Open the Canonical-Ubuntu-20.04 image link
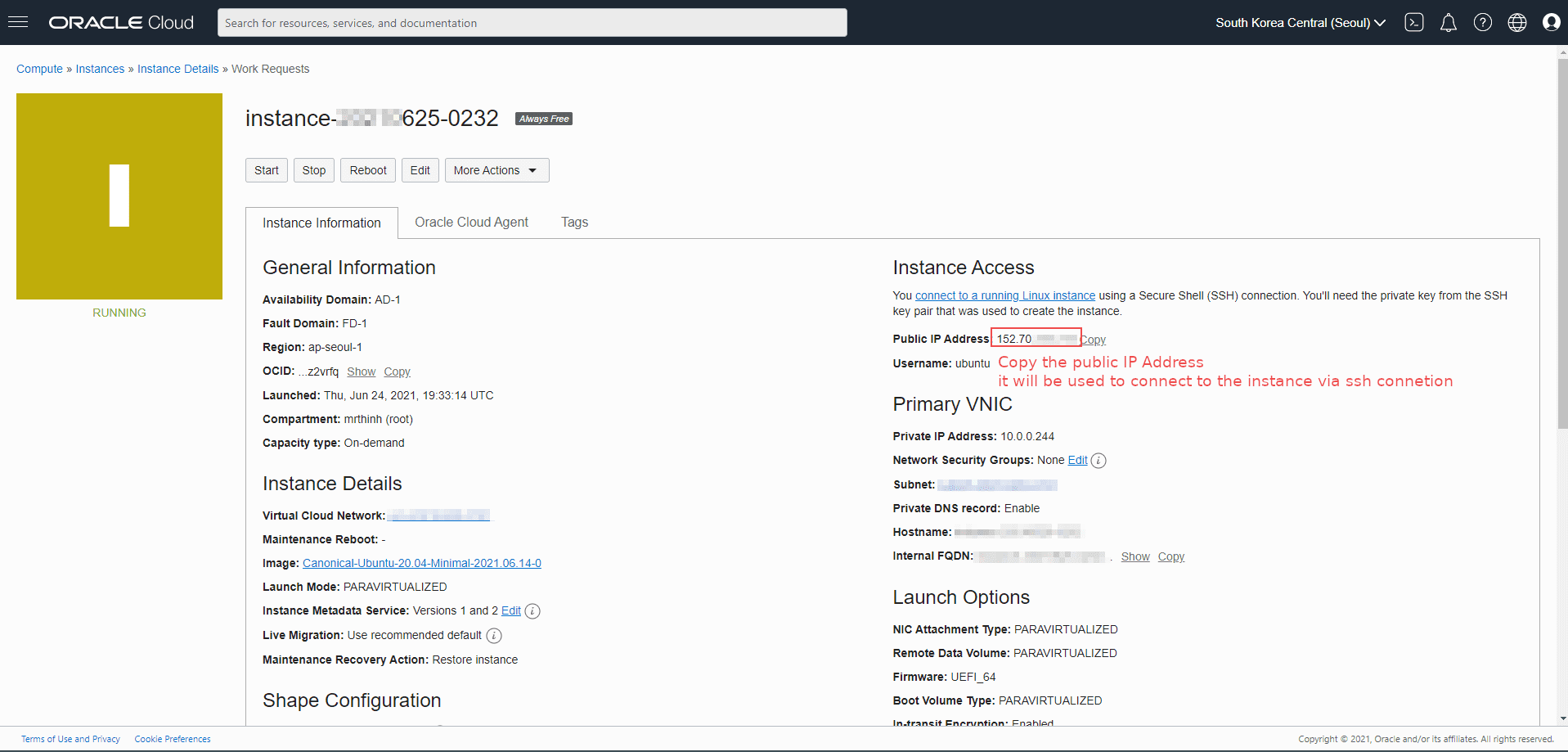Viewport: 1568px width, 752px height. coord(422,563)
